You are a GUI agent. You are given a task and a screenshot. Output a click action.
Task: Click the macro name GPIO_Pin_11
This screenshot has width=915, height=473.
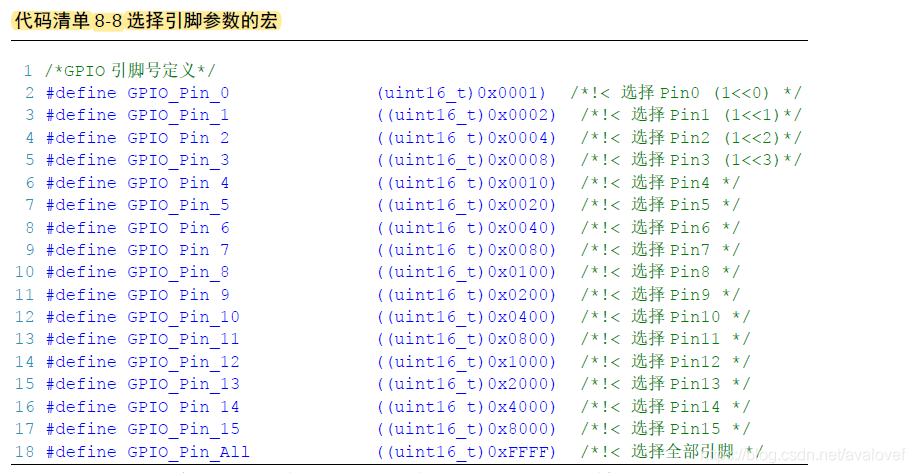click(184, 339)
